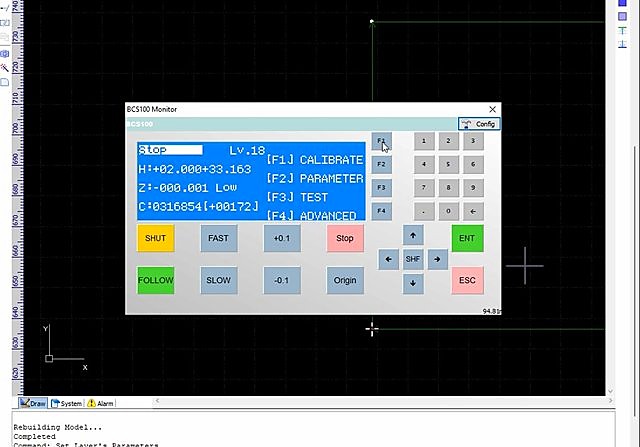The height and width of the screenshot is (447, 640).
Task: Click the horizontal scrollbar left arrow
Action: (158, 401)
